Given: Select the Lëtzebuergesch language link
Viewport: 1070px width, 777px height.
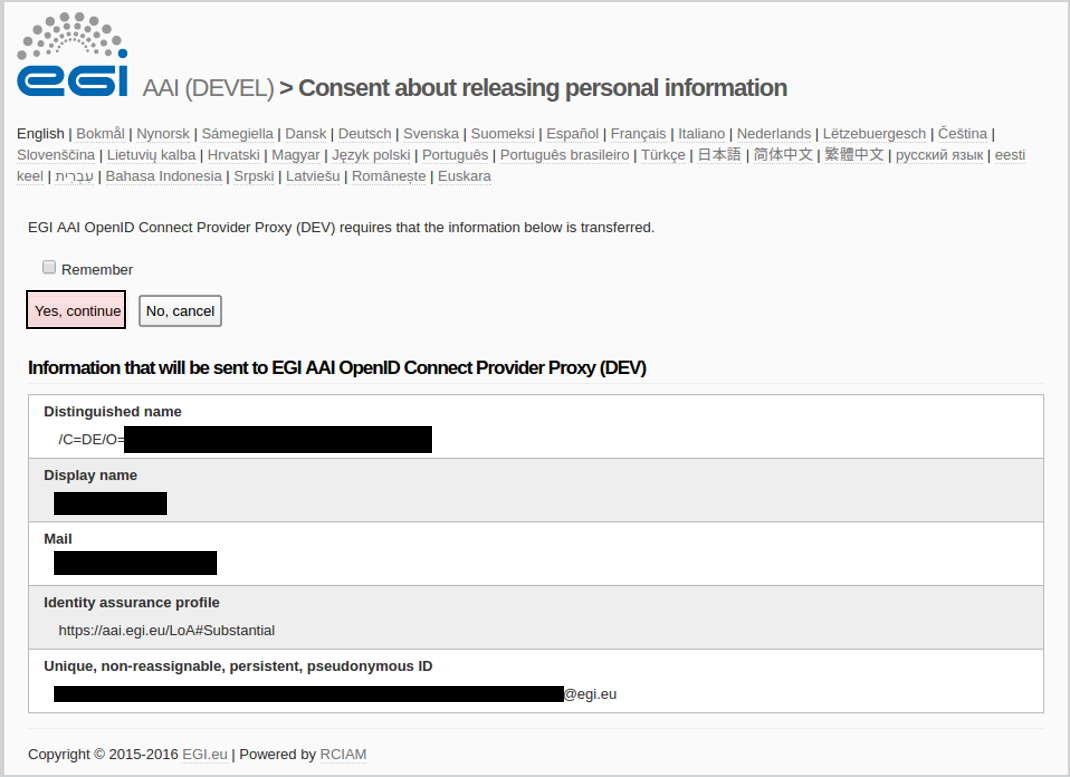Looking at the screenshot, I should click(x=874, y=134).
